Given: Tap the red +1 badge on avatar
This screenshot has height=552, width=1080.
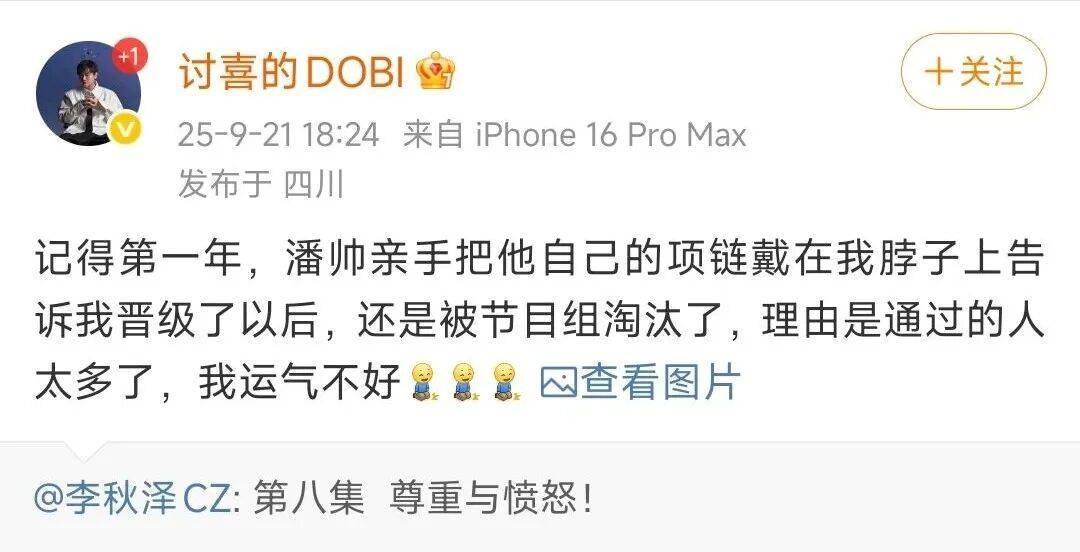Looking at the screenshot, I should click(x=129, y=56).
